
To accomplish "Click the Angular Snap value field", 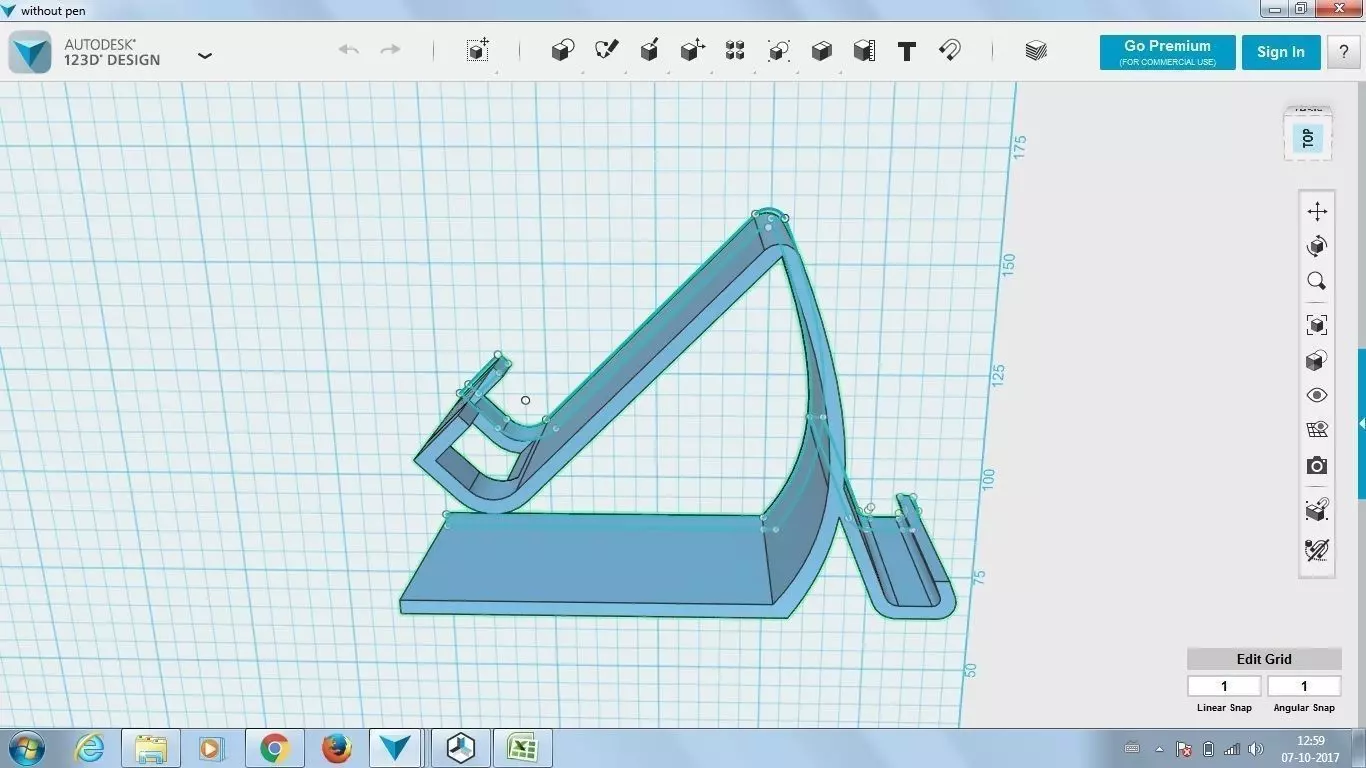I will coord(1304,686).
